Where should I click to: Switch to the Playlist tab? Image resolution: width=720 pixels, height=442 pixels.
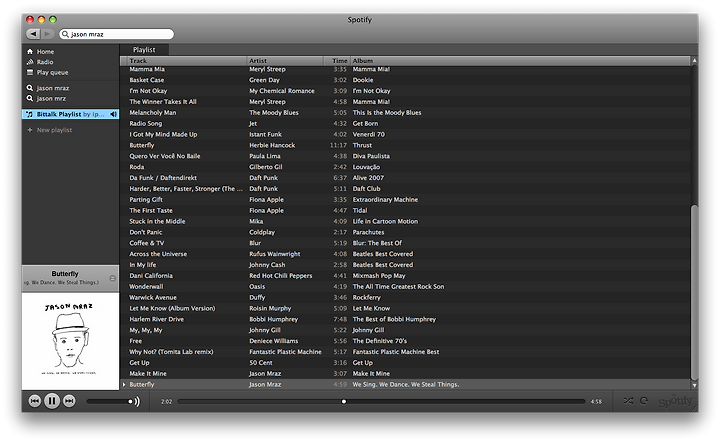pos(144,50)
